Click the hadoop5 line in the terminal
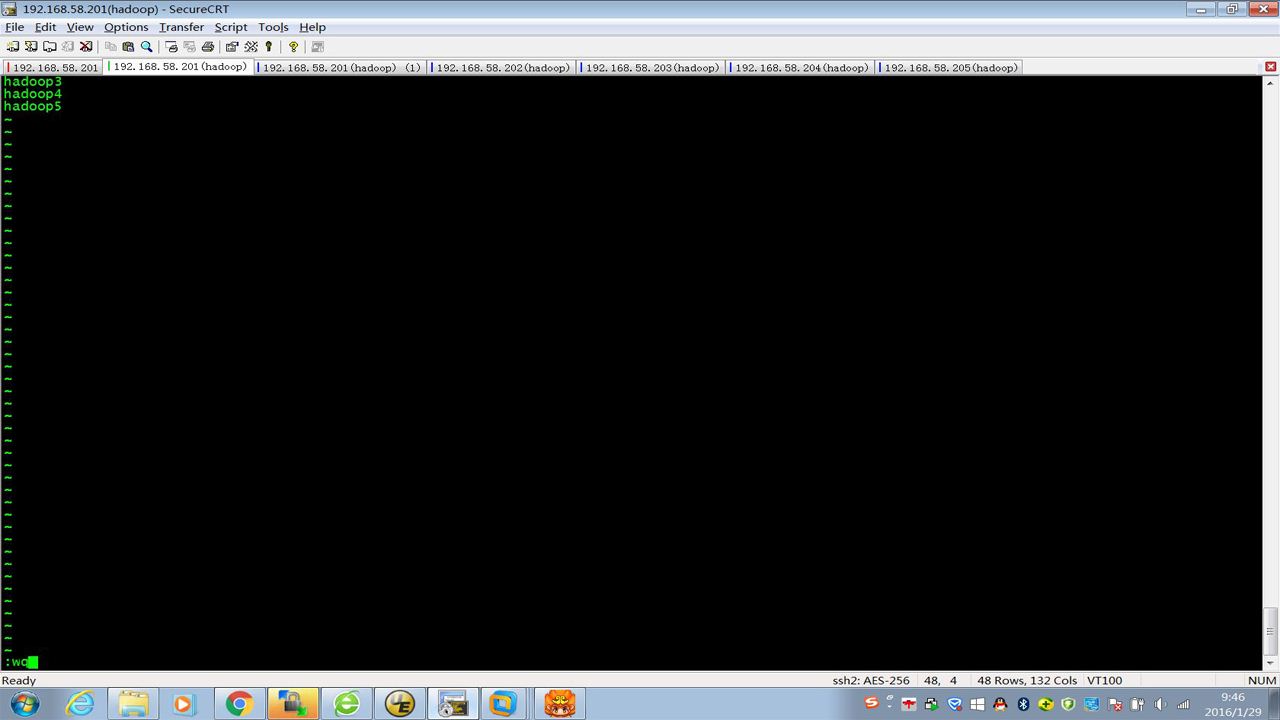The width and height of the screenshot is (1280, 720). (x=33, y=106)
